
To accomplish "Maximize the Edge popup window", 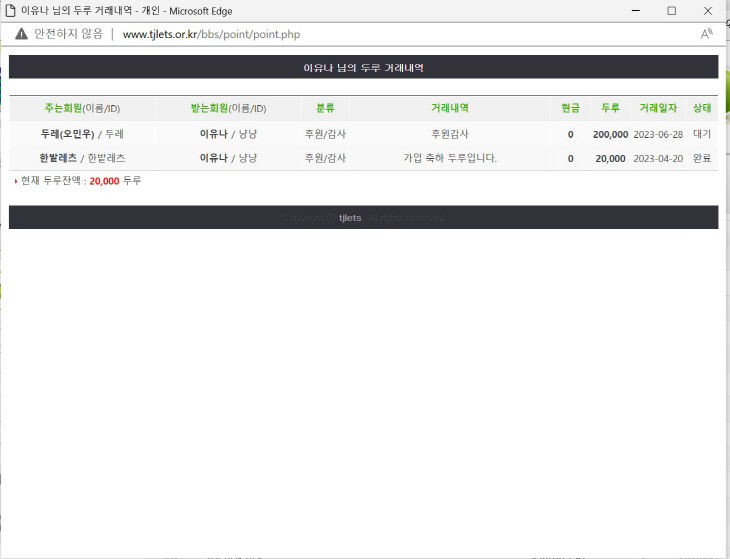I will (x=671, y=10).
